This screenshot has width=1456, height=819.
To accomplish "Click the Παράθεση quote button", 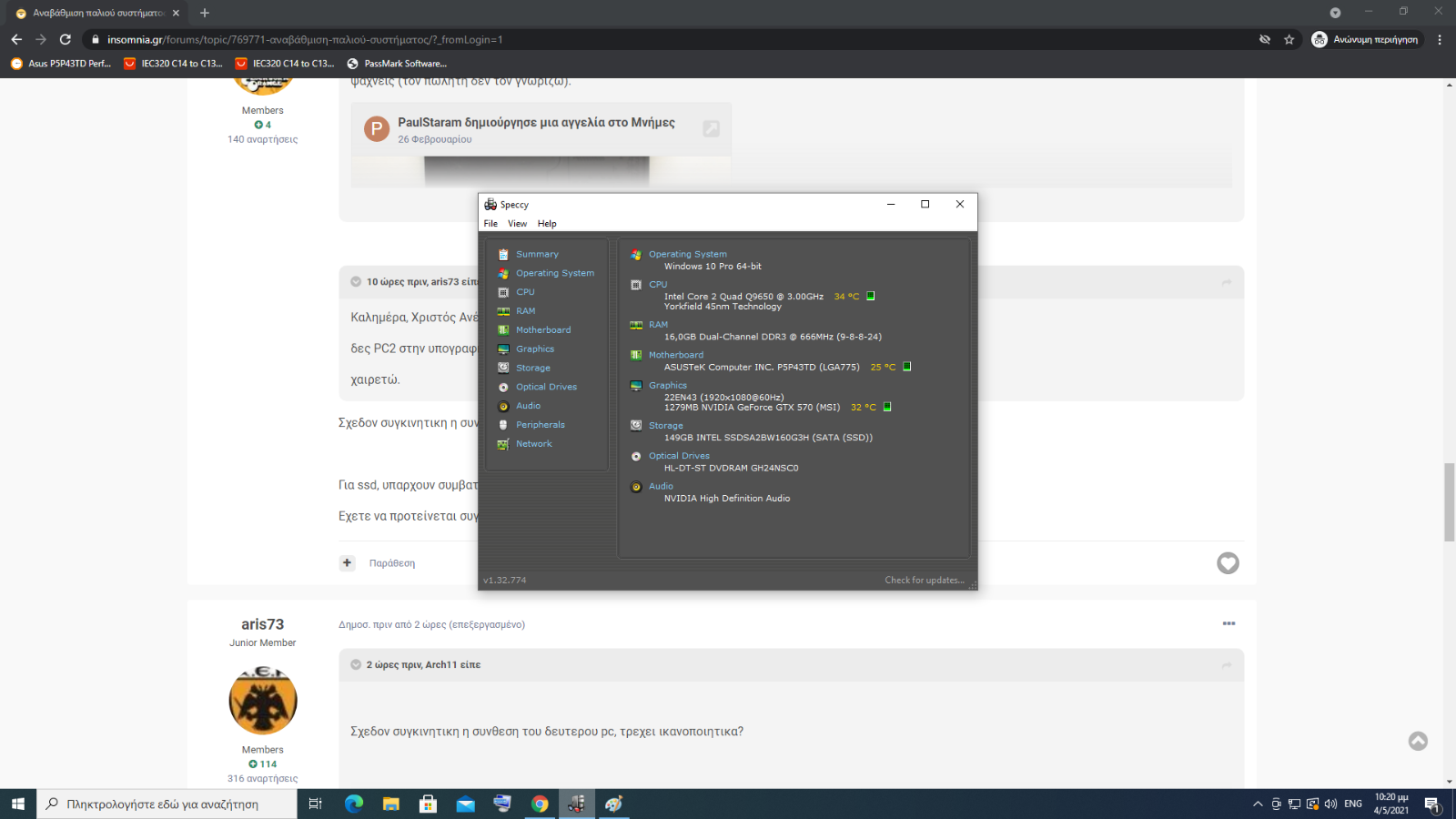I will click(x=392, y=563).
